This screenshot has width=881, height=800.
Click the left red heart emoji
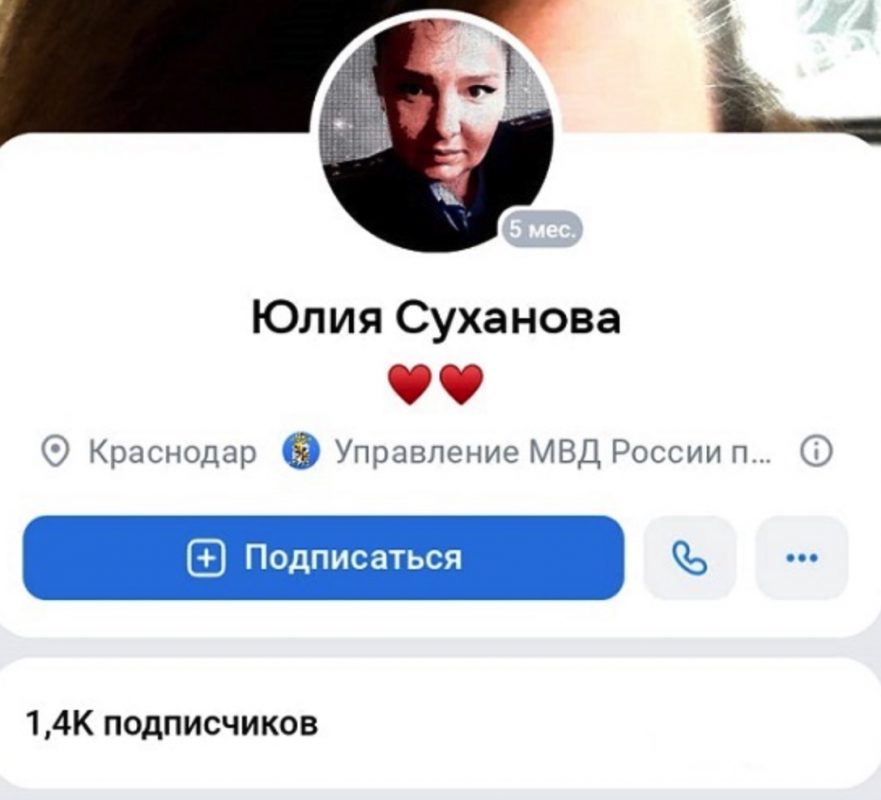click(410, 384)
